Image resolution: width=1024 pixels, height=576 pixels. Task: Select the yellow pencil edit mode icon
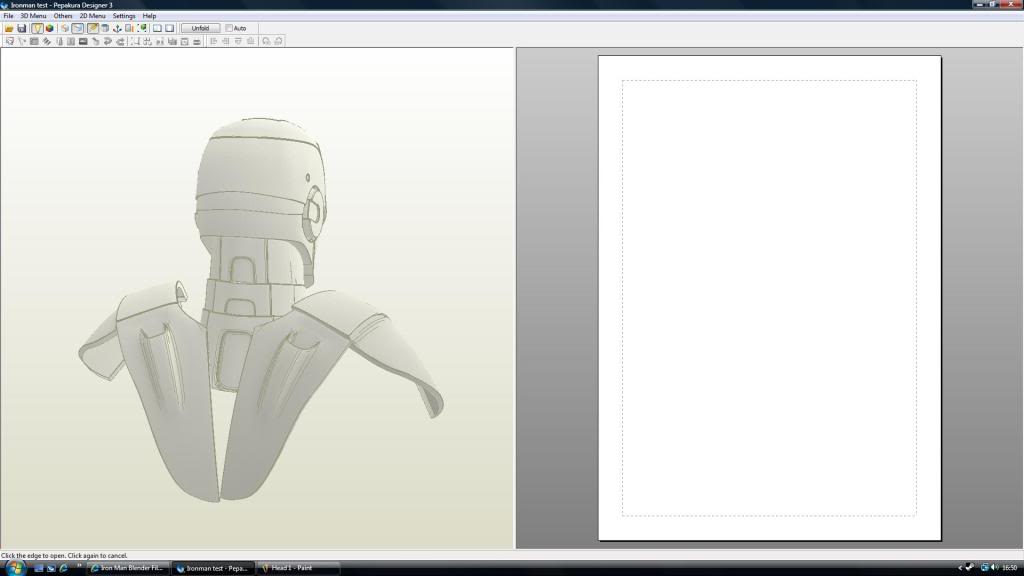[x=92, y=29]
